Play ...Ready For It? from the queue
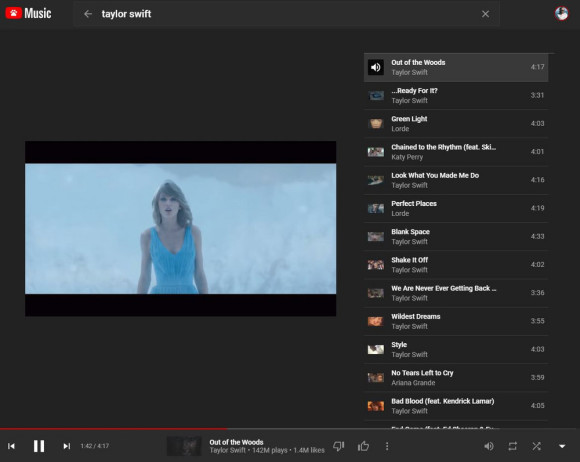The height and width of the screenshot is (462, 580). [x=456, y=95]
